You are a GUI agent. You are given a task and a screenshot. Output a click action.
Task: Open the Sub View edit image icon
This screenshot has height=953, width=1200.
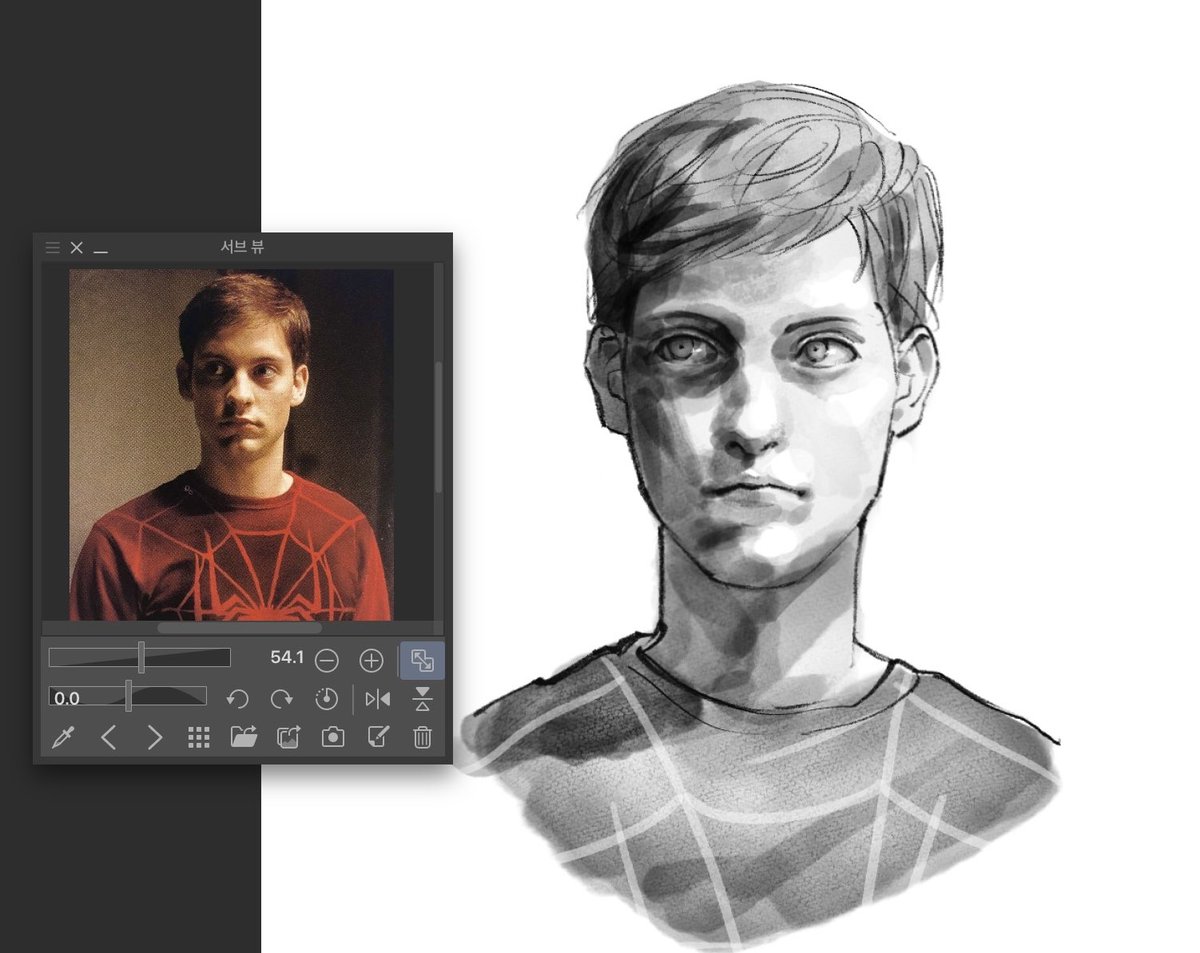click(x=378, y=738)
